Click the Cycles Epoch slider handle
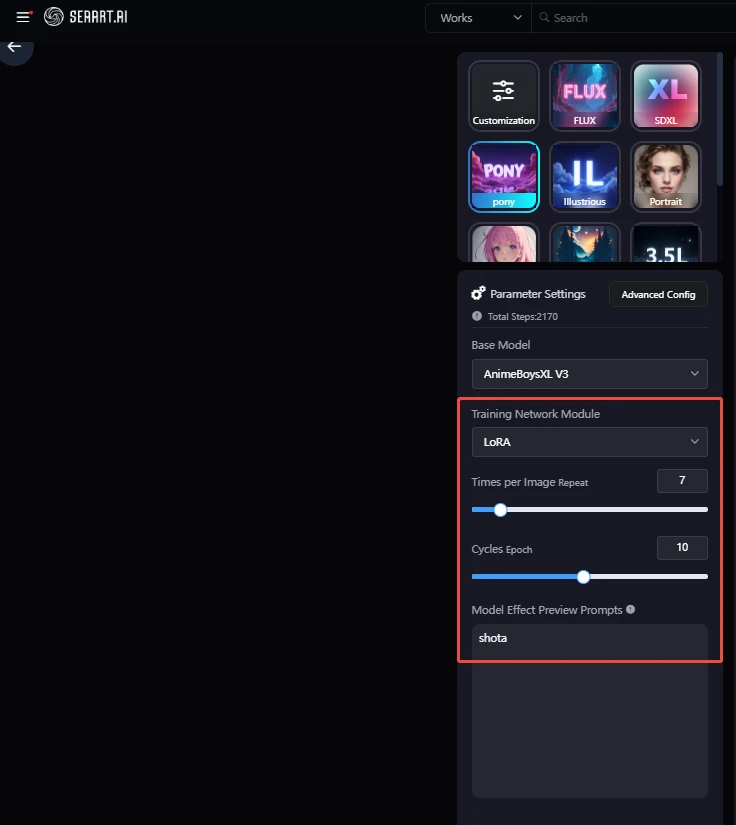 point(583,577)
